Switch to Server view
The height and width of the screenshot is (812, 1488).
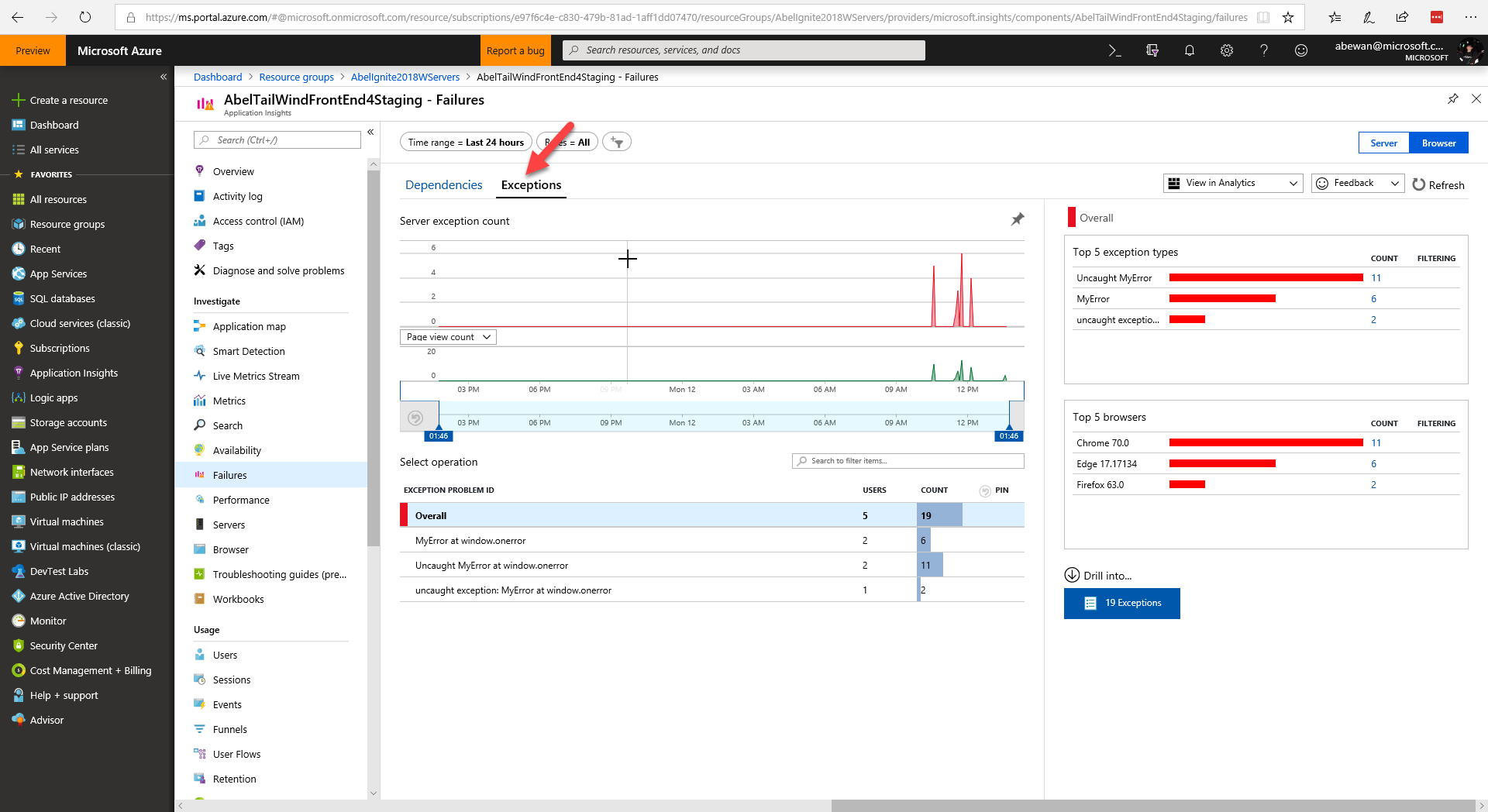click(1383, 143)
